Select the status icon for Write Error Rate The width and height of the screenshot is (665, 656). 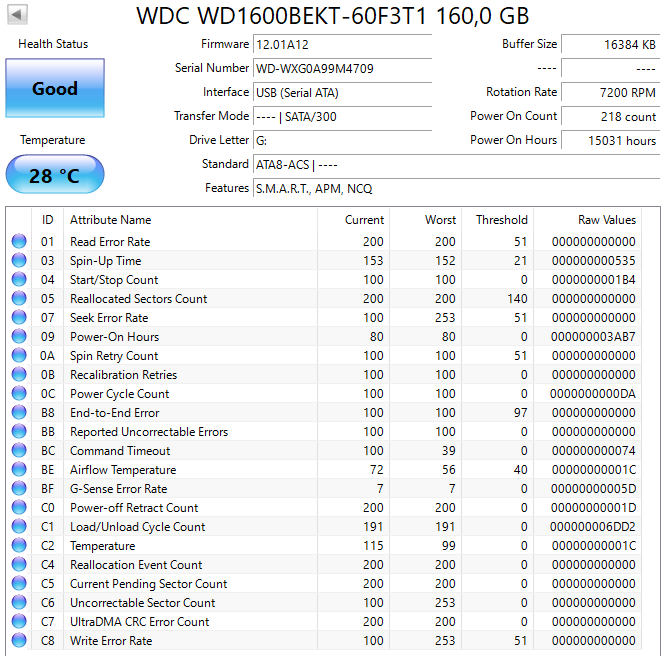coord(19,641)
